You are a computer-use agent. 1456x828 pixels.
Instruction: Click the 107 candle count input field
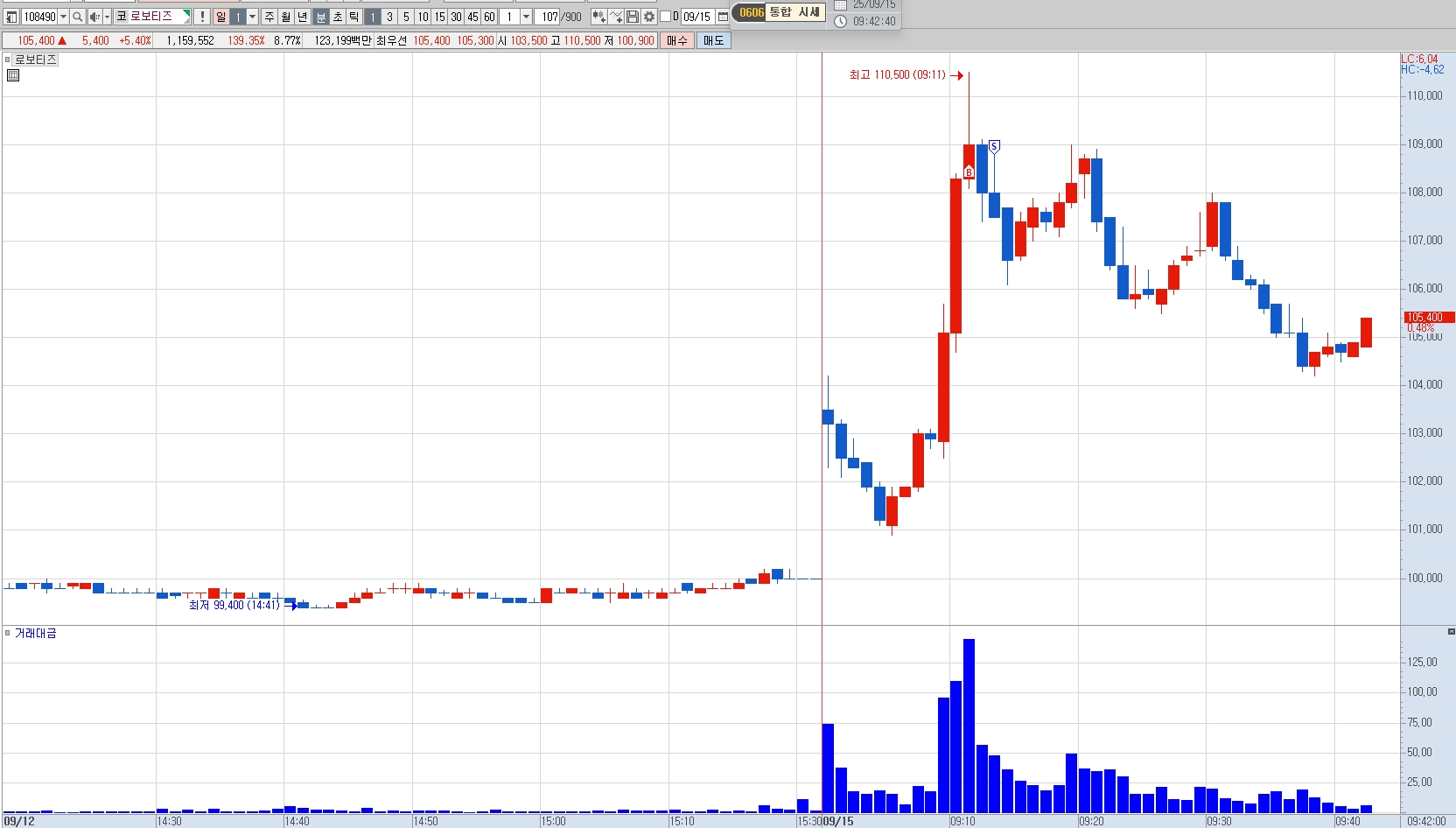pos(549,17)
